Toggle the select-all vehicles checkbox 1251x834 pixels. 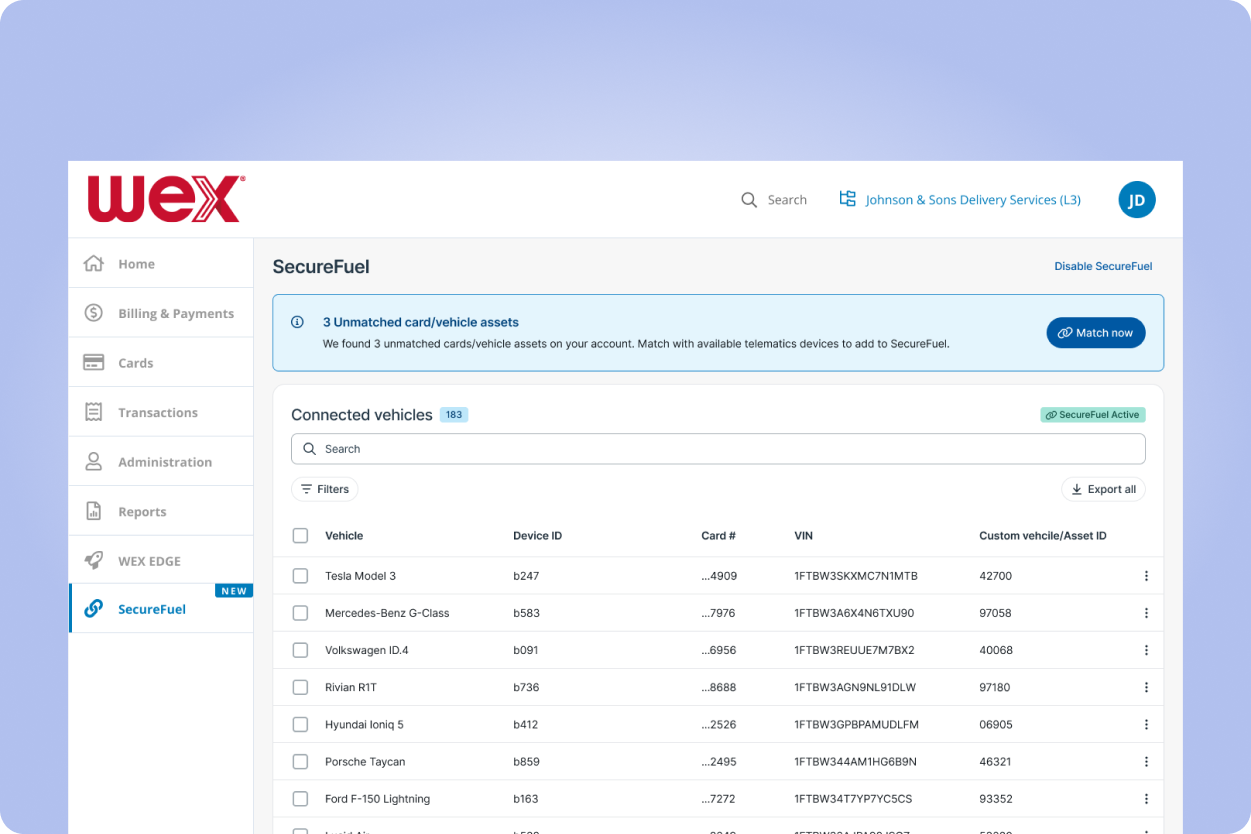(x=300, y=536)
